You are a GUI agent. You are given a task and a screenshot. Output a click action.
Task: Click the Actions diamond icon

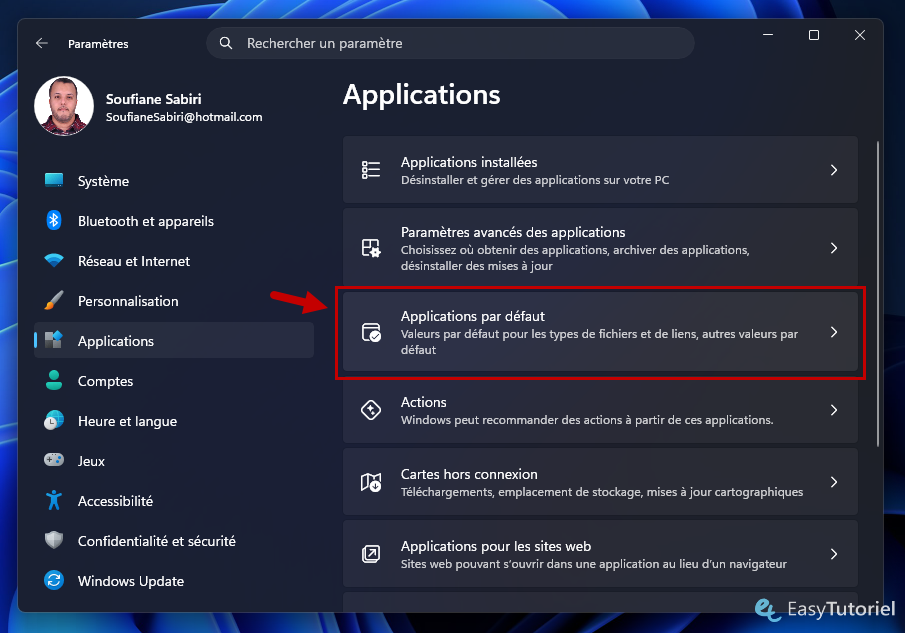pos(371,410)
